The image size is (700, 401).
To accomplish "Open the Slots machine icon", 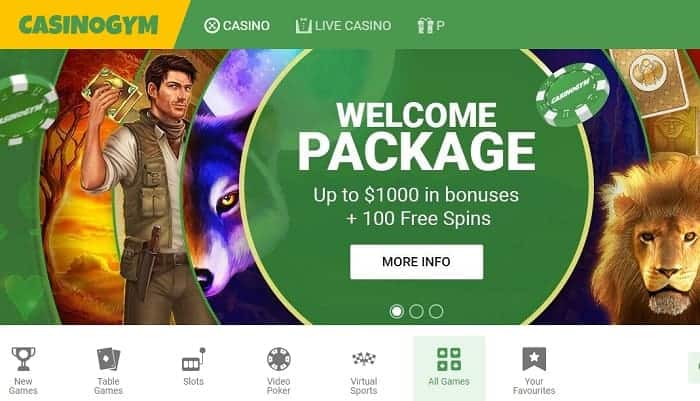I will tap(194, 359).
